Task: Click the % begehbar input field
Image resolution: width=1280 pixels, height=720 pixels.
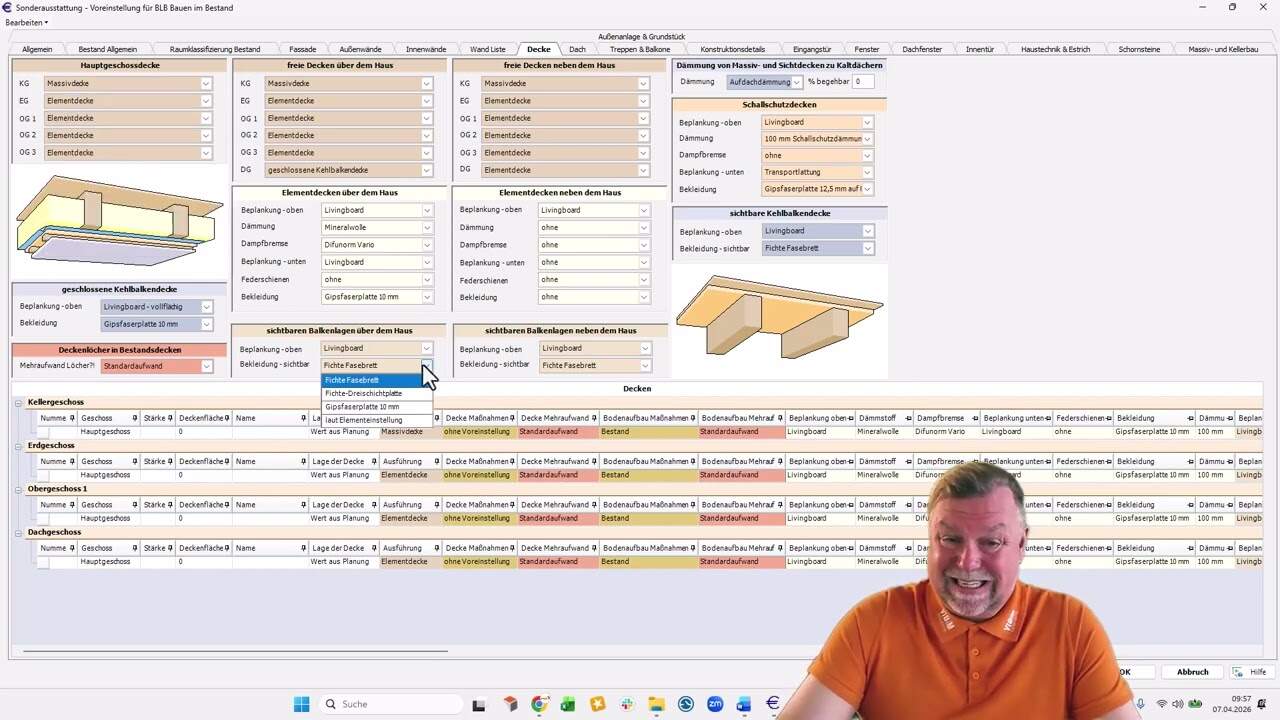Action: (862, 81)
